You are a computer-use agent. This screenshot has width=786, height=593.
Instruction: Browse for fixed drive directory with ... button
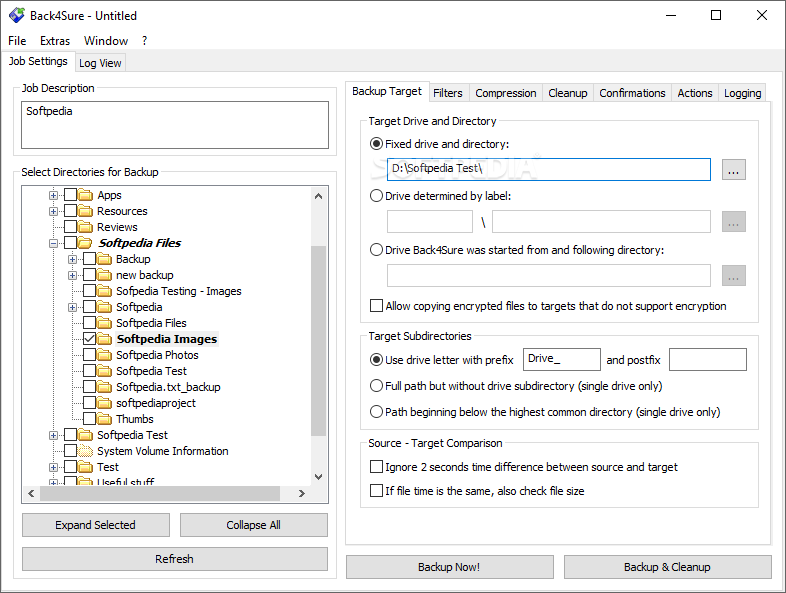click(x=733, y=169)
